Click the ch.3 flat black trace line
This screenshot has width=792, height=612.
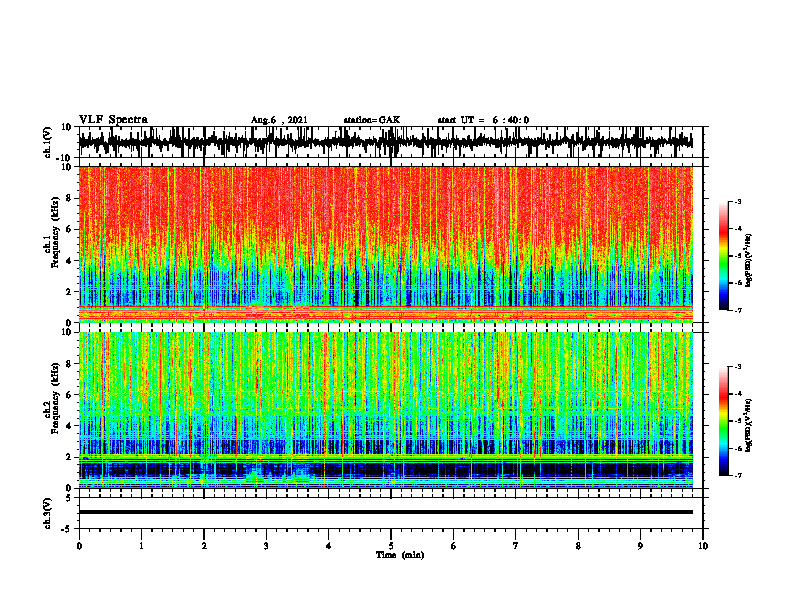tap(385, 512)
